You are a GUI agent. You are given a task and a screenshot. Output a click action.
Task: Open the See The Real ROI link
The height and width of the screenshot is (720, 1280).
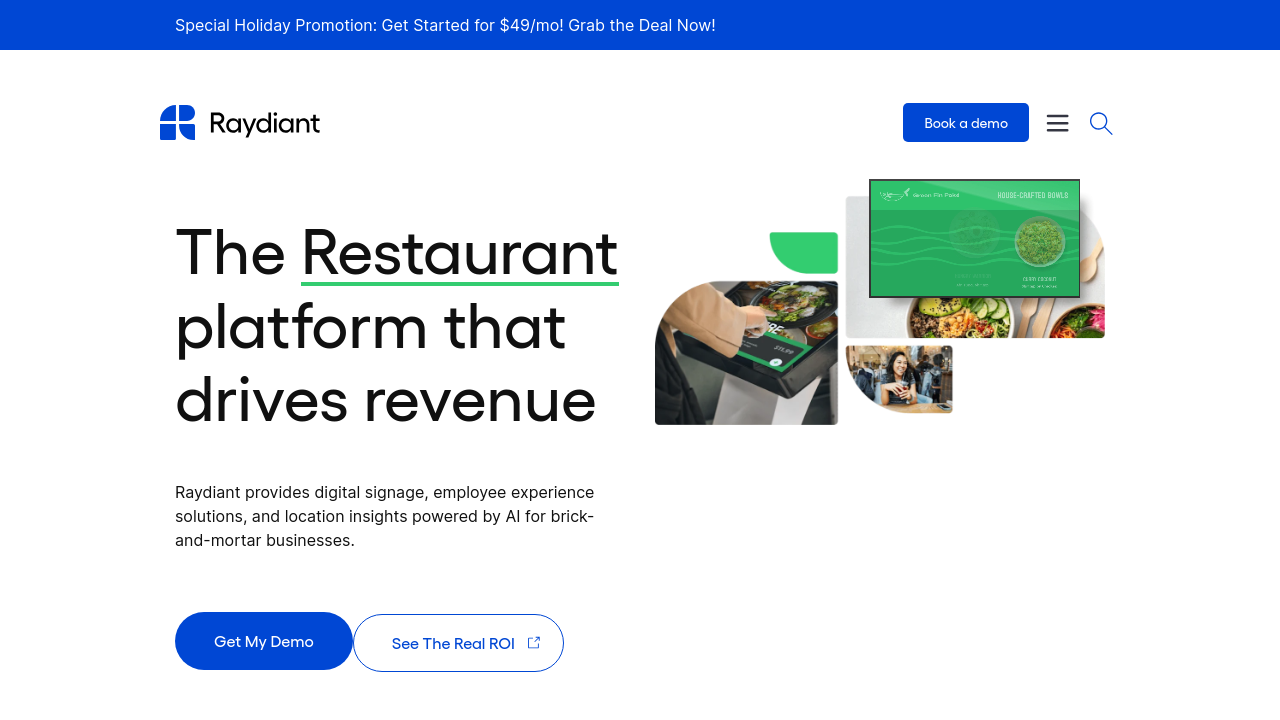coord(453,643)
